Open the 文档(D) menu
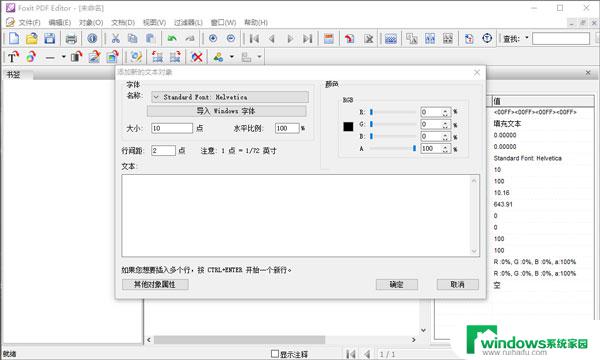 [x=123, y=23]
